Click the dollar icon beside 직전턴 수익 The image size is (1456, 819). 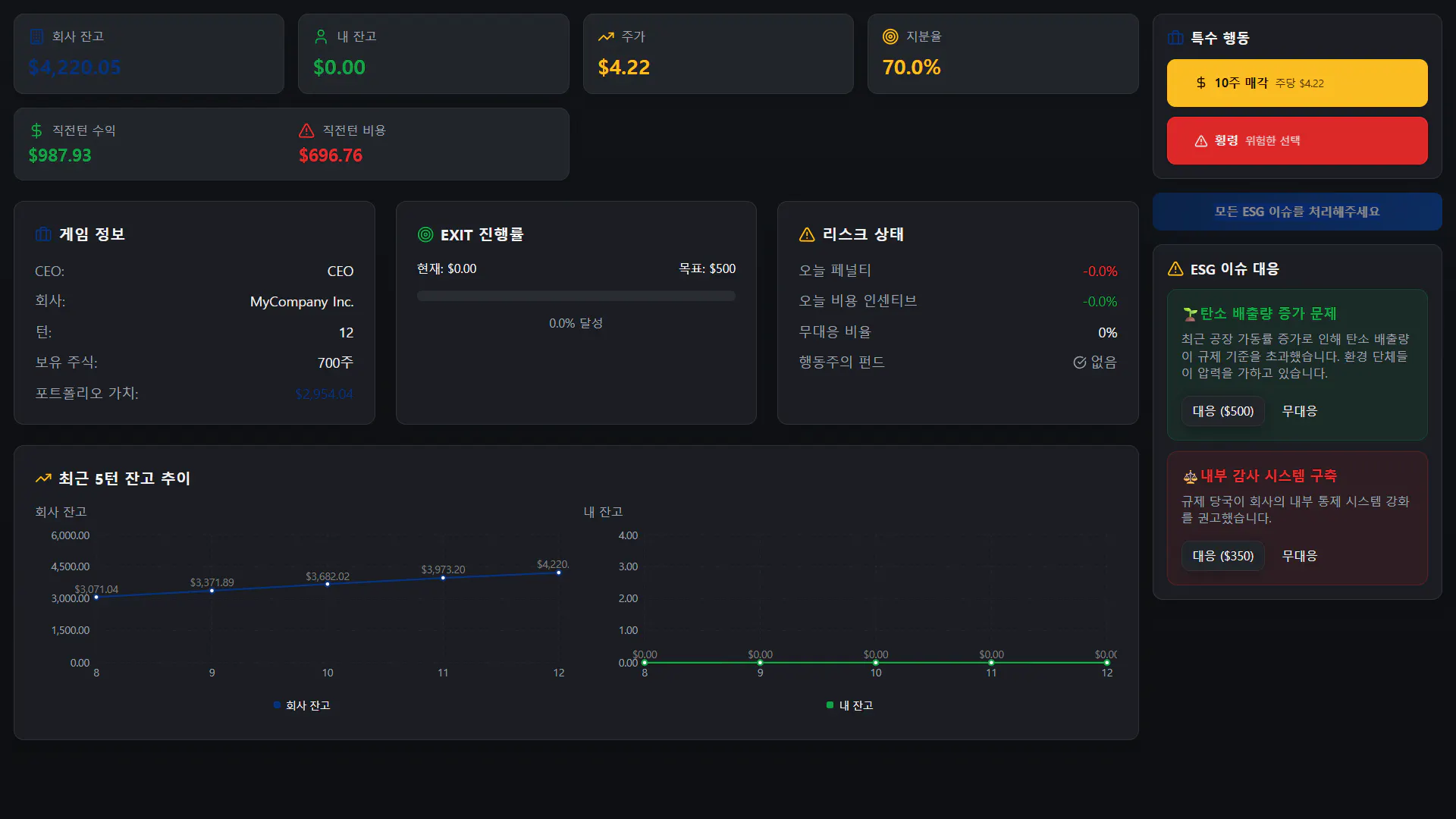[x=36, y=130]
